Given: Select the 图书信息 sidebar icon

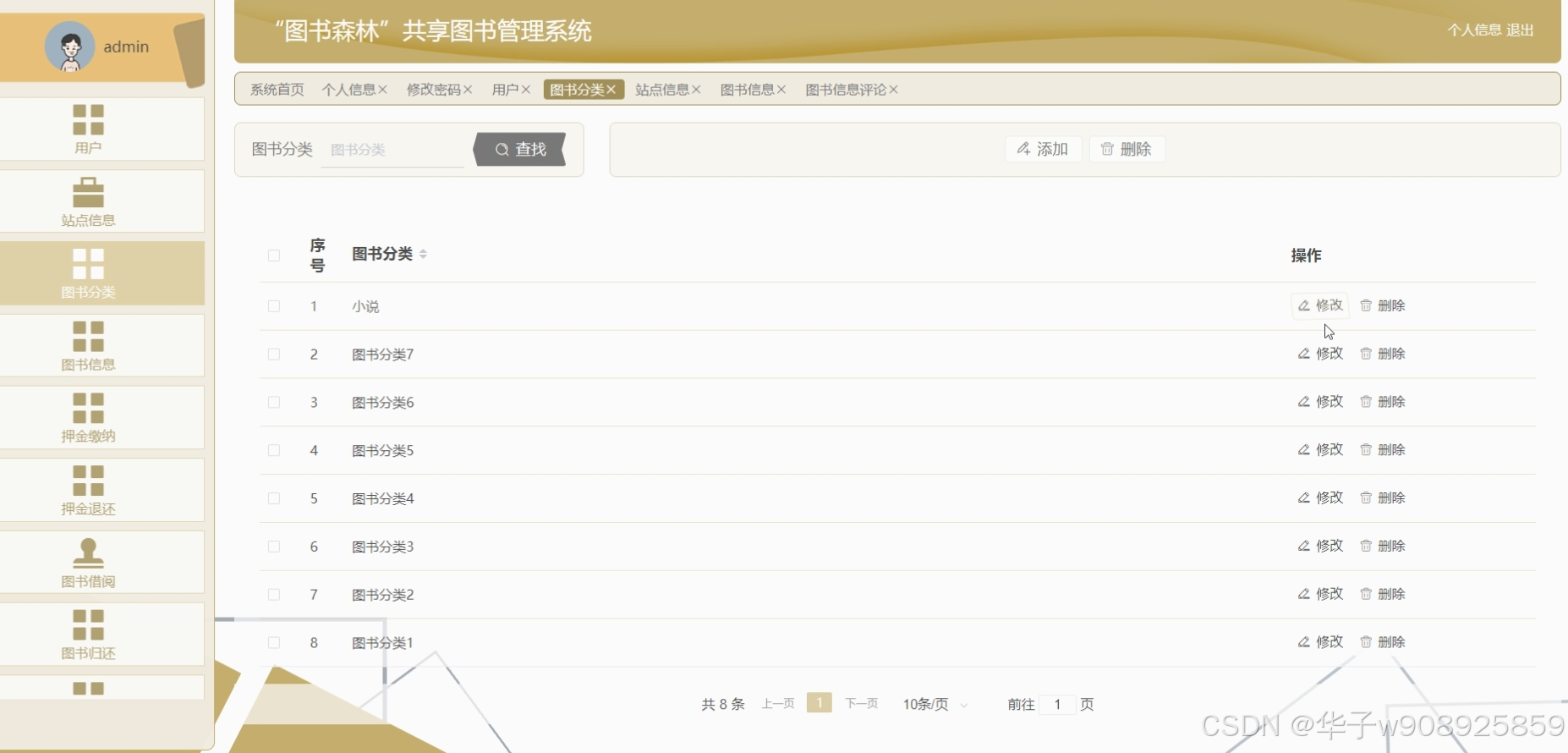Looking at the screenshot, I should [x=88, y=336].
